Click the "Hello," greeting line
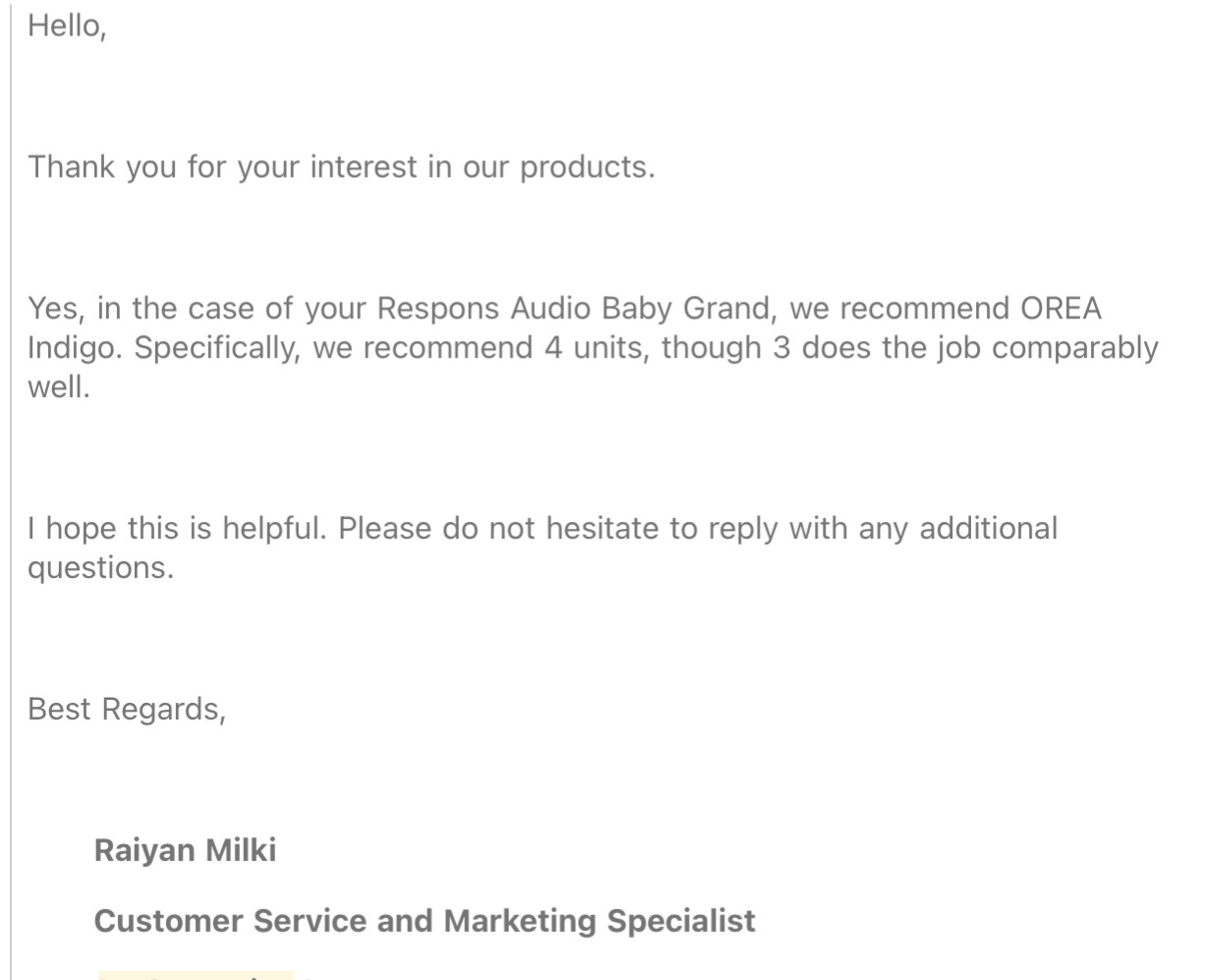Viewport: 1207px width, 980px height. point(66,27)
